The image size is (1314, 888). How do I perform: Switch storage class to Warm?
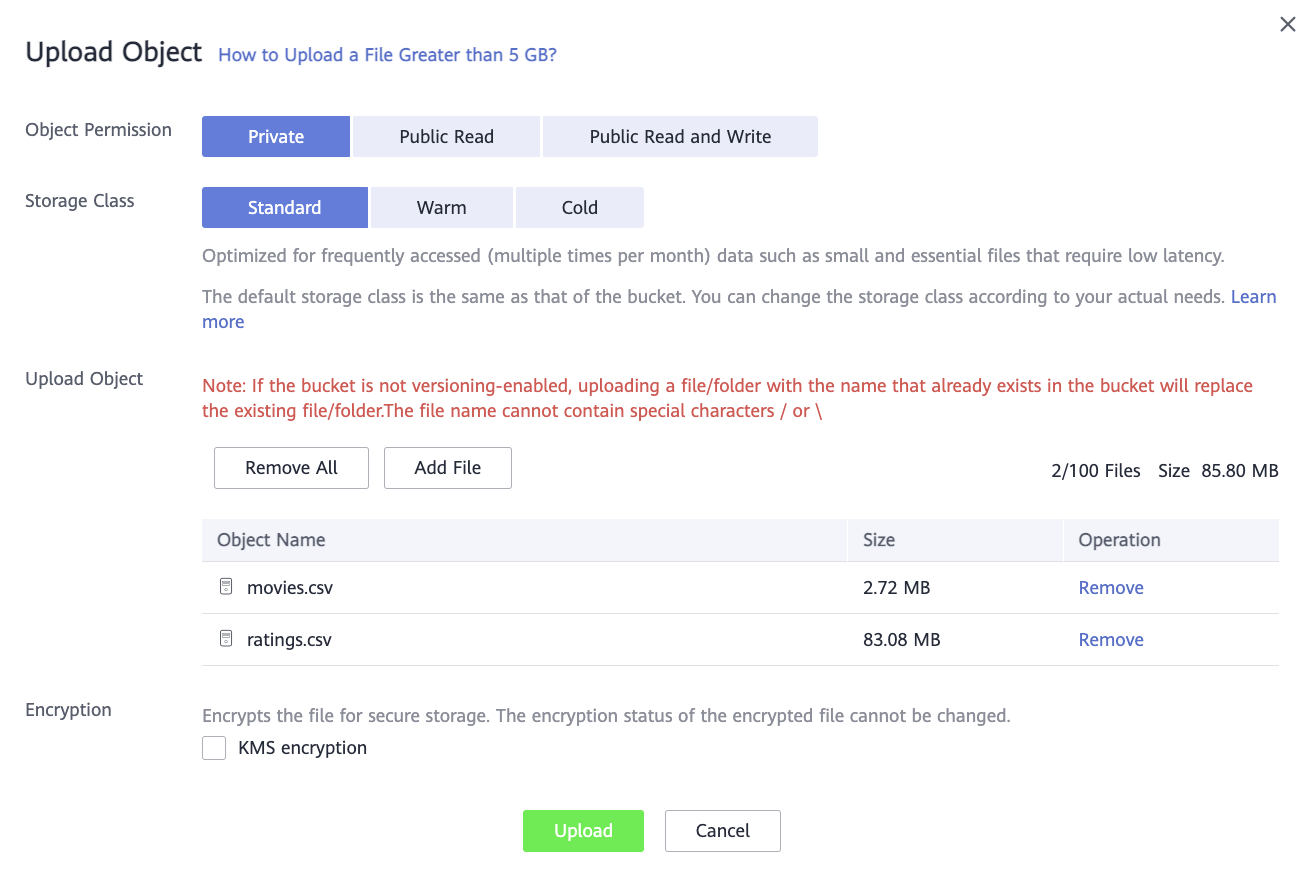point(442,208)
